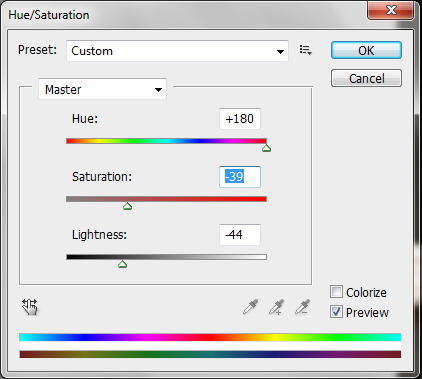422x379 pixels.
Task: Open the preset options menu icon
Action: [305, 50]
